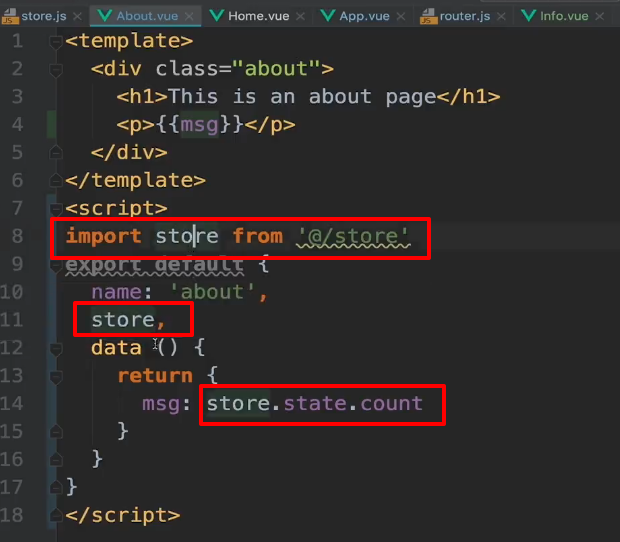Collapse the template block at line 1
The height and width of the screenshot is (542, 620).
pos(56,42)
